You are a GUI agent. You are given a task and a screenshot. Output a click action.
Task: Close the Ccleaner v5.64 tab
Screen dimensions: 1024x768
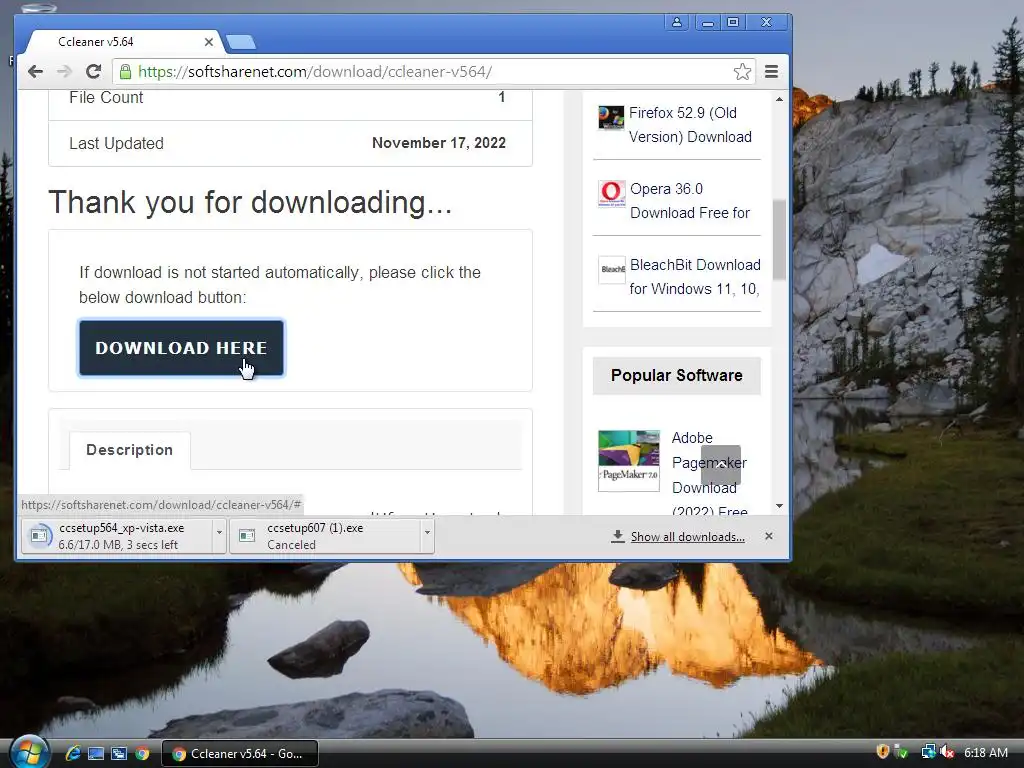click(x=208, y=42)
